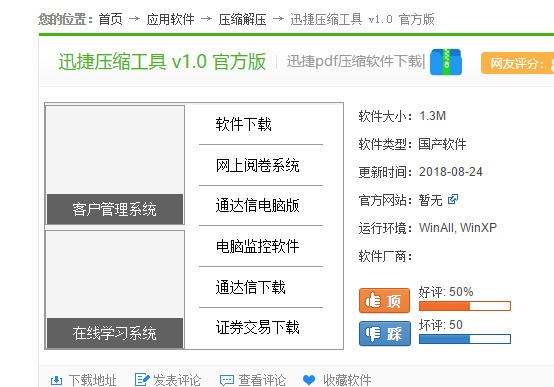Viewport: 554px width, 387px height.
Task: Click the blue 坏评 progress bar
Action: tap(465, 339)
